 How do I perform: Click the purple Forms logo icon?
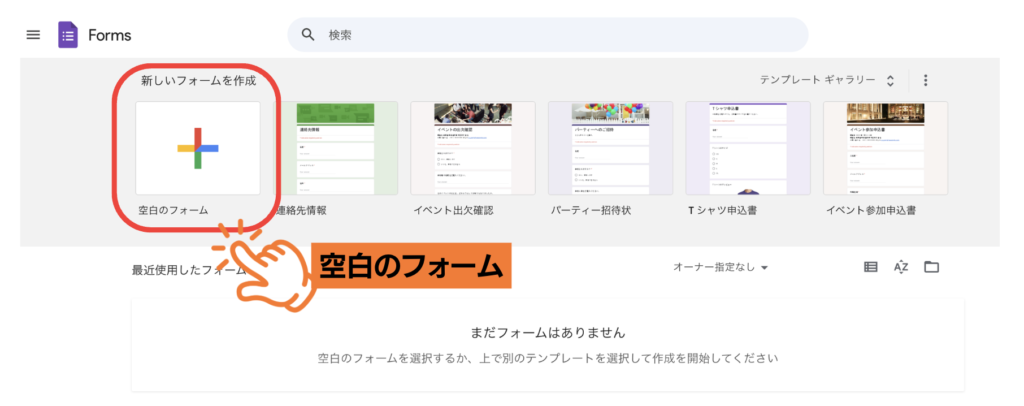(x=68, y=35)
